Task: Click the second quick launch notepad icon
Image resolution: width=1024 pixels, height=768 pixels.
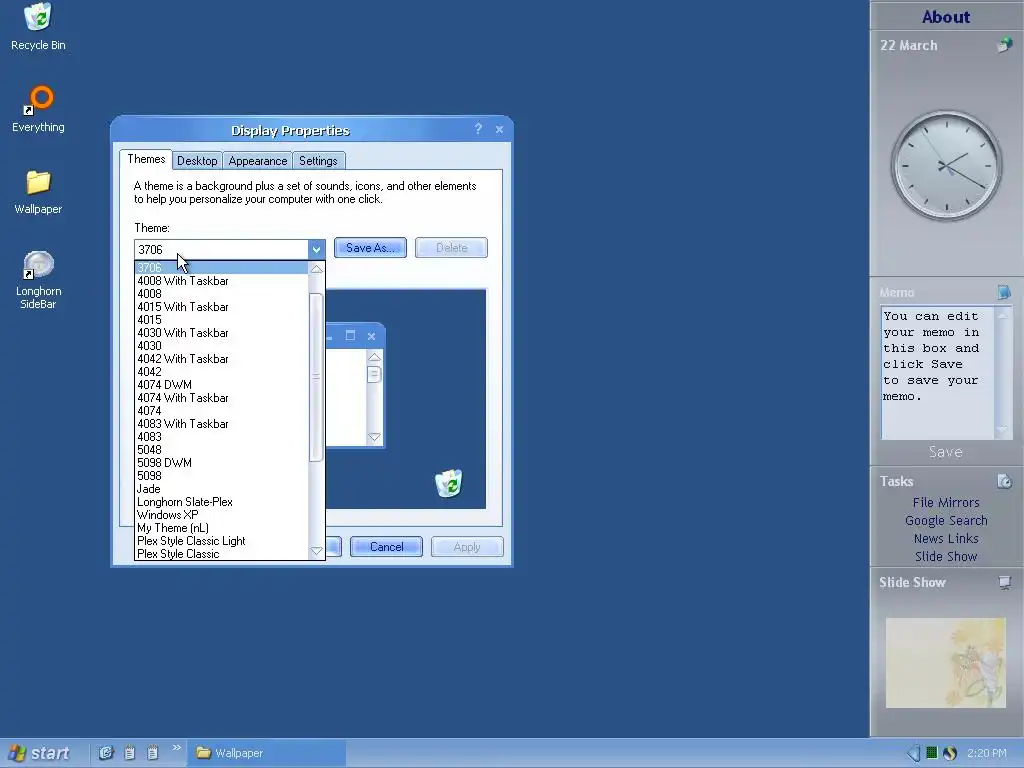Action: click(x=129, y=753)
